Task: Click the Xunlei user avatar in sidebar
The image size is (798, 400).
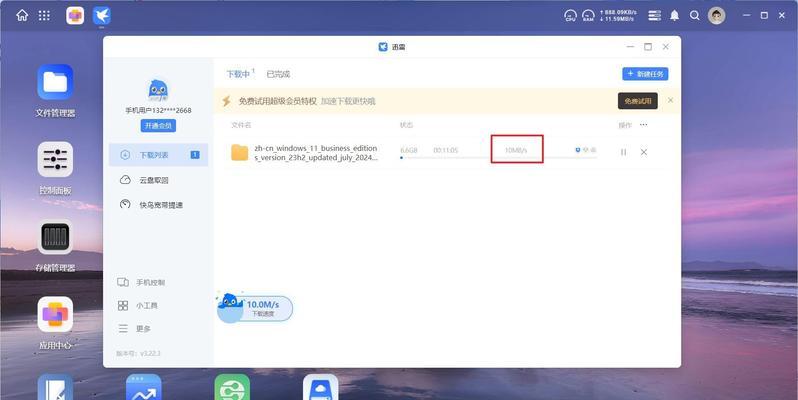Action: [x=158, y=91]
